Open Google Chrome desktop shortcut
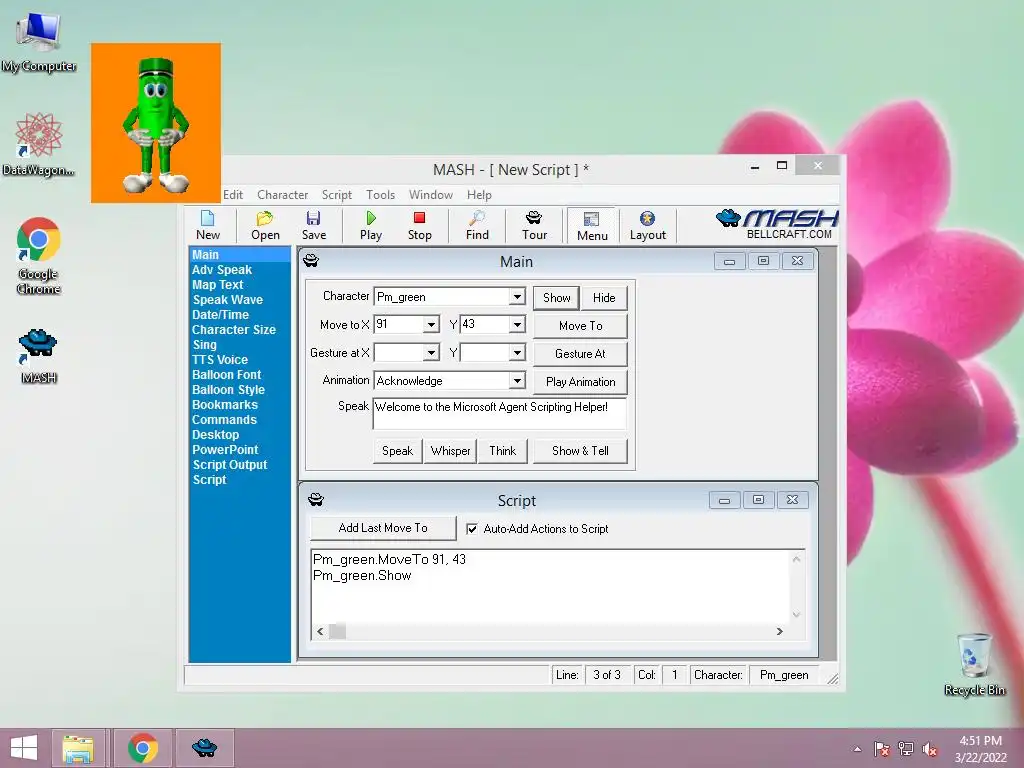Viewport: 1024px width, 768px height. tap(39, 255)
